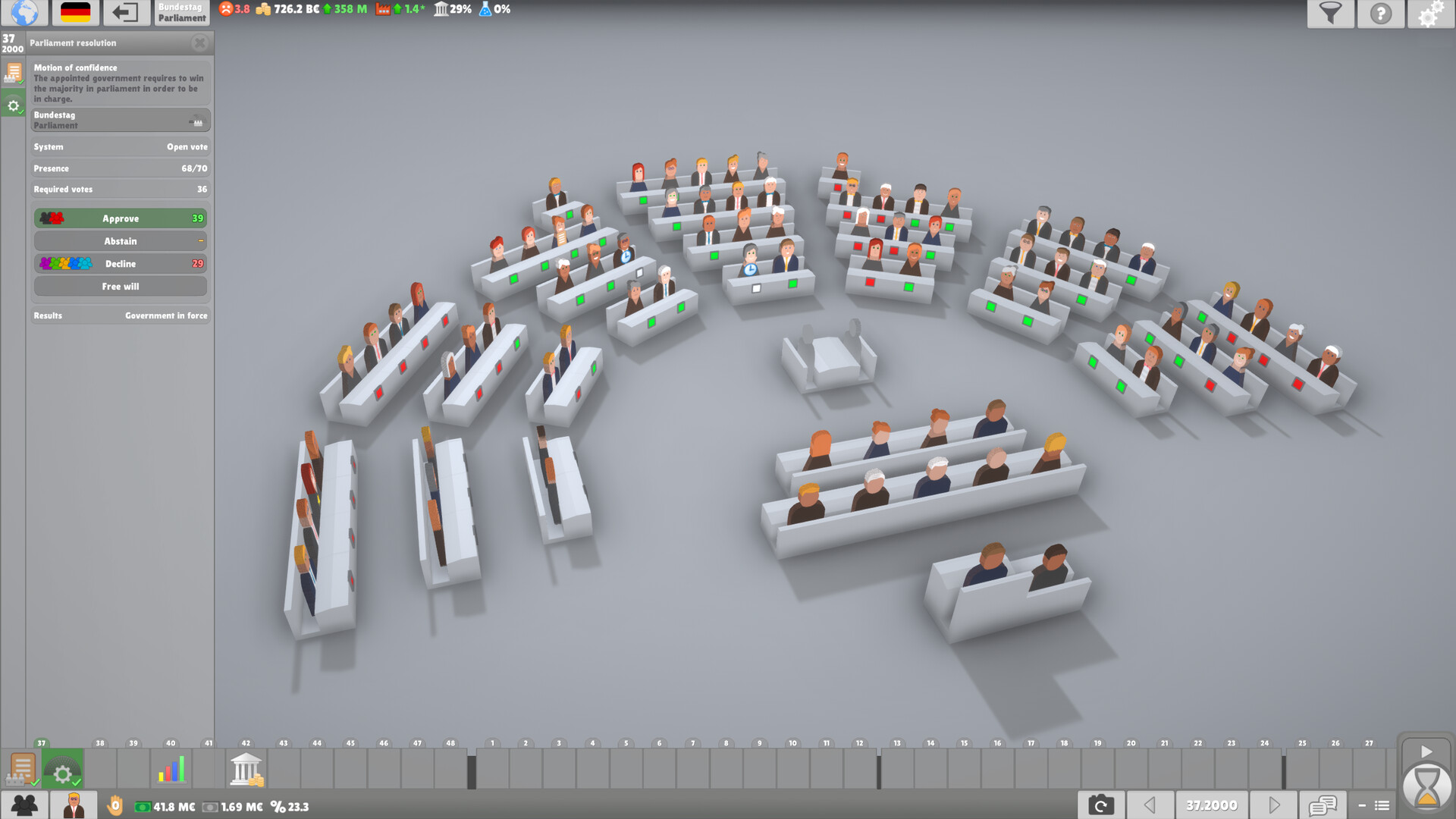Click the Decline vote button

pos(119,263)
